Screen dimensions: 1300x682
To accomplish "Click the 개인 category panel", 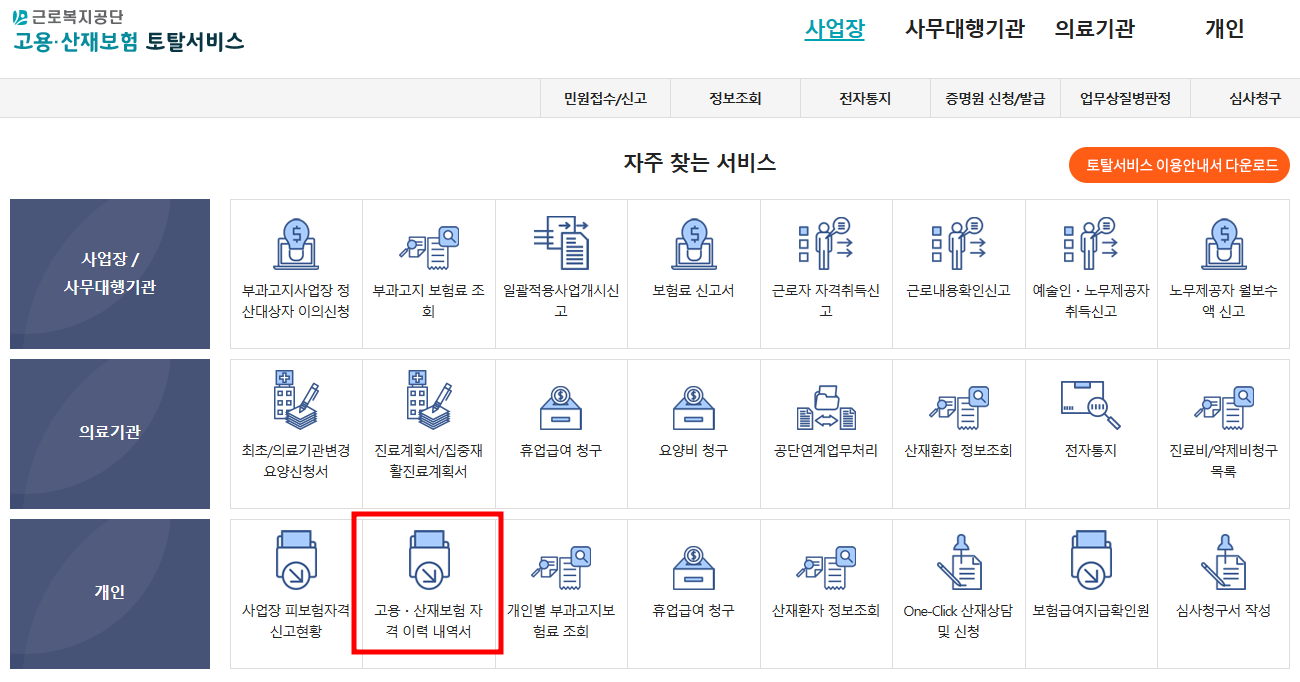I will [x=110, y=594].
